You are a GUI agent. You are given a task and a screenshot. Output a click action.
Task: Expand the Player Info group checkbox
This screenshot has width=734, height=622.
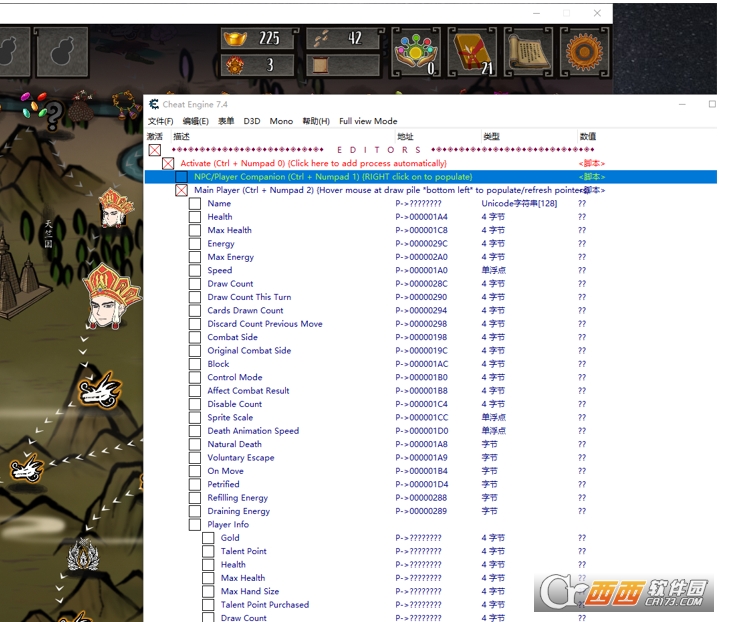tap(195, 524)
